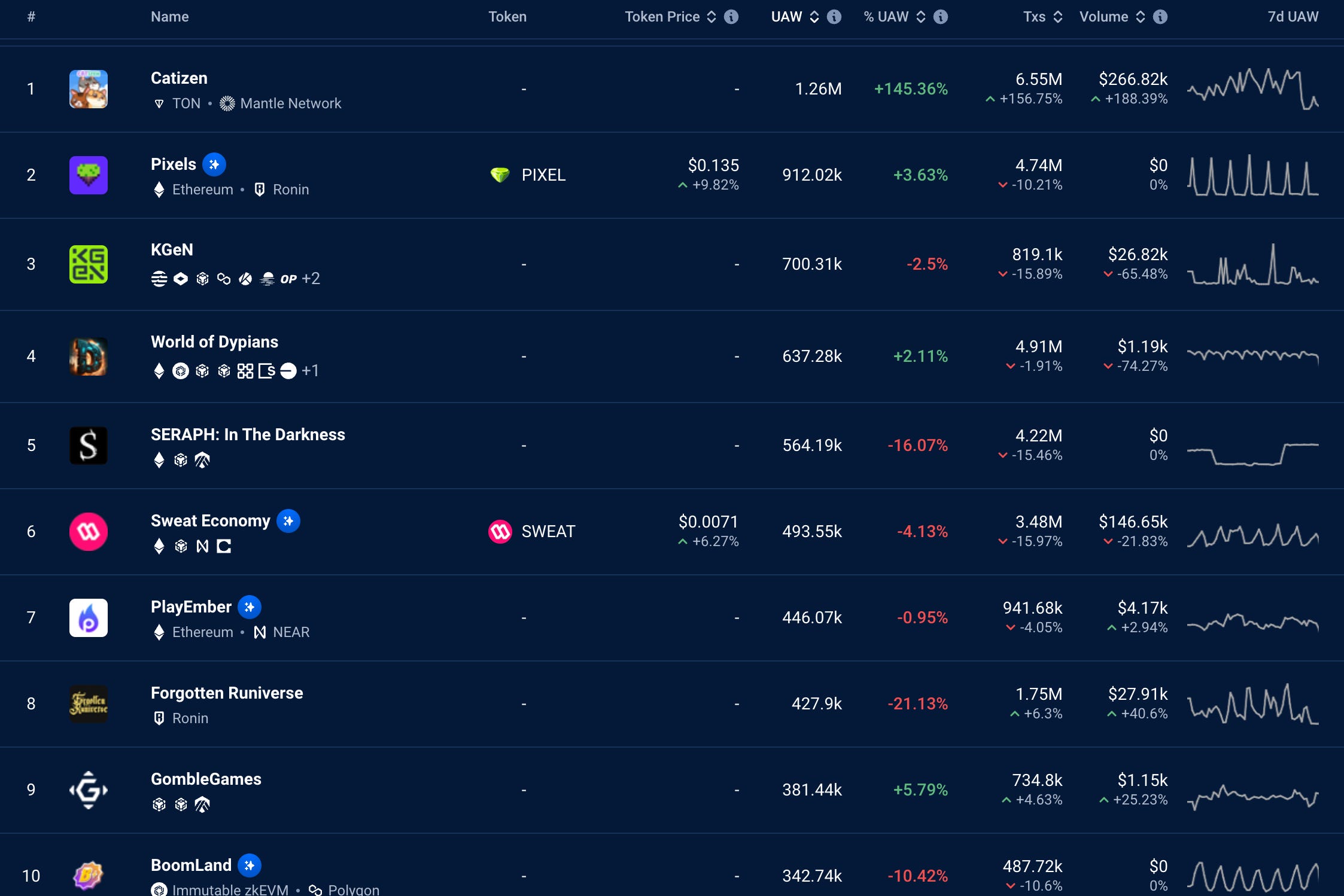Click GombleGames row name

tap(206, 779)
